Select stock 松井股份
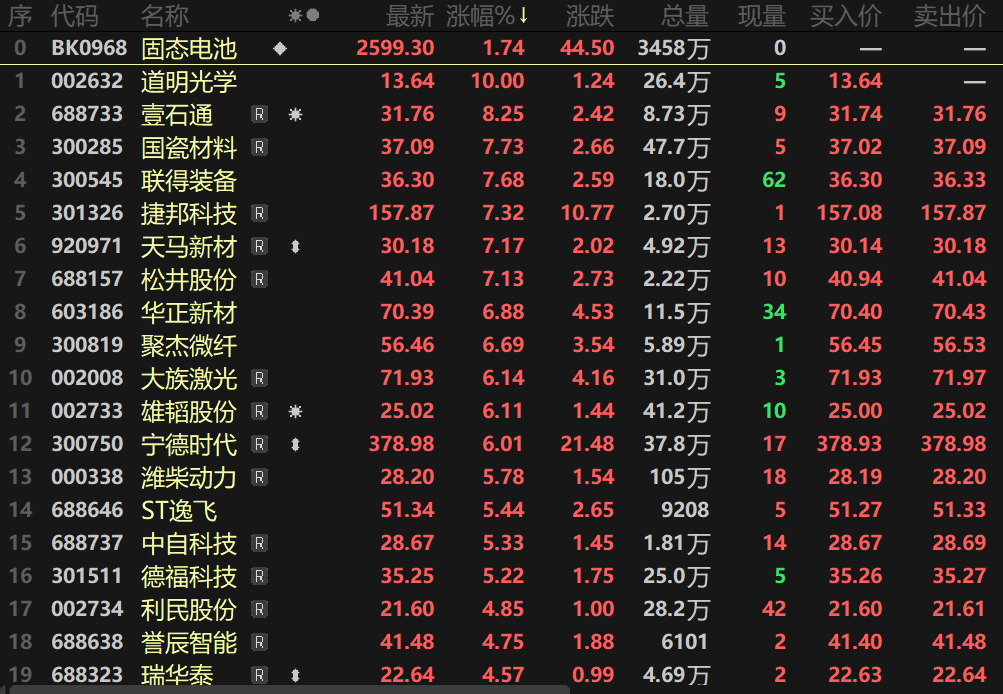The width and height of the screenshot is (1003, 694). click(189, 280)
